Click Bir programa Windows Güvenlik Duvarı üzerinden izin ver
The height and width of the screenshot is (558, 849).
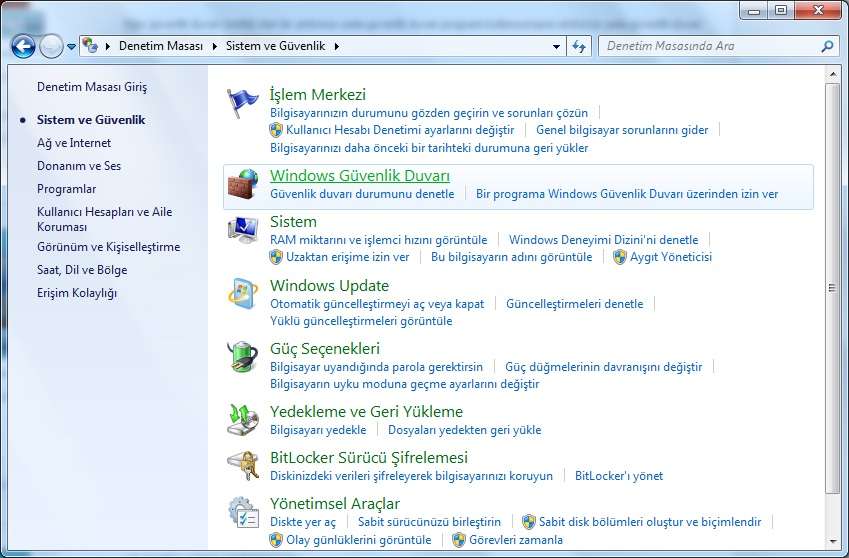click(627, 194)
